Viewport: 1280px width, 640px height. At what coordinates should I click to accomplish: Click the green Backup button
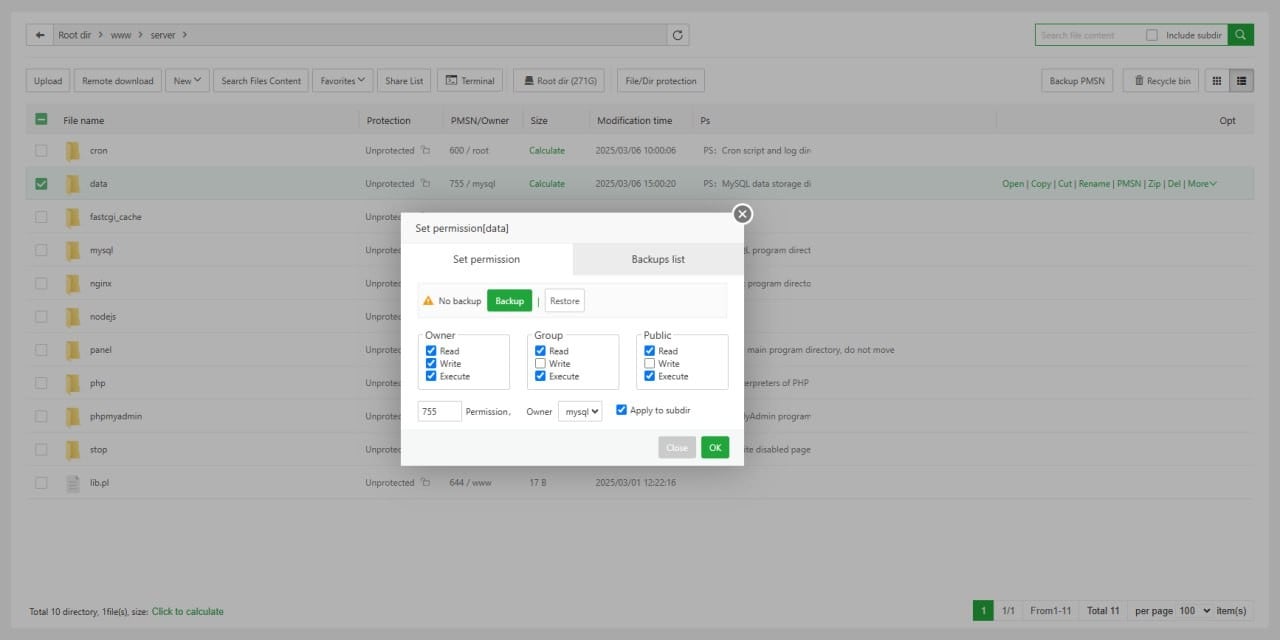pyautogui.click(x=509, y=301)
